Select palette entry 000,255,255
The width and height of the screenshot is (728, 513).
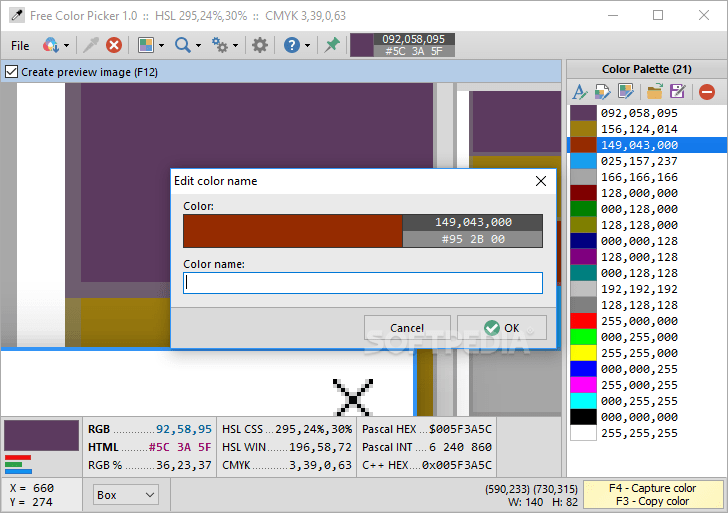[x=648, y=401]
